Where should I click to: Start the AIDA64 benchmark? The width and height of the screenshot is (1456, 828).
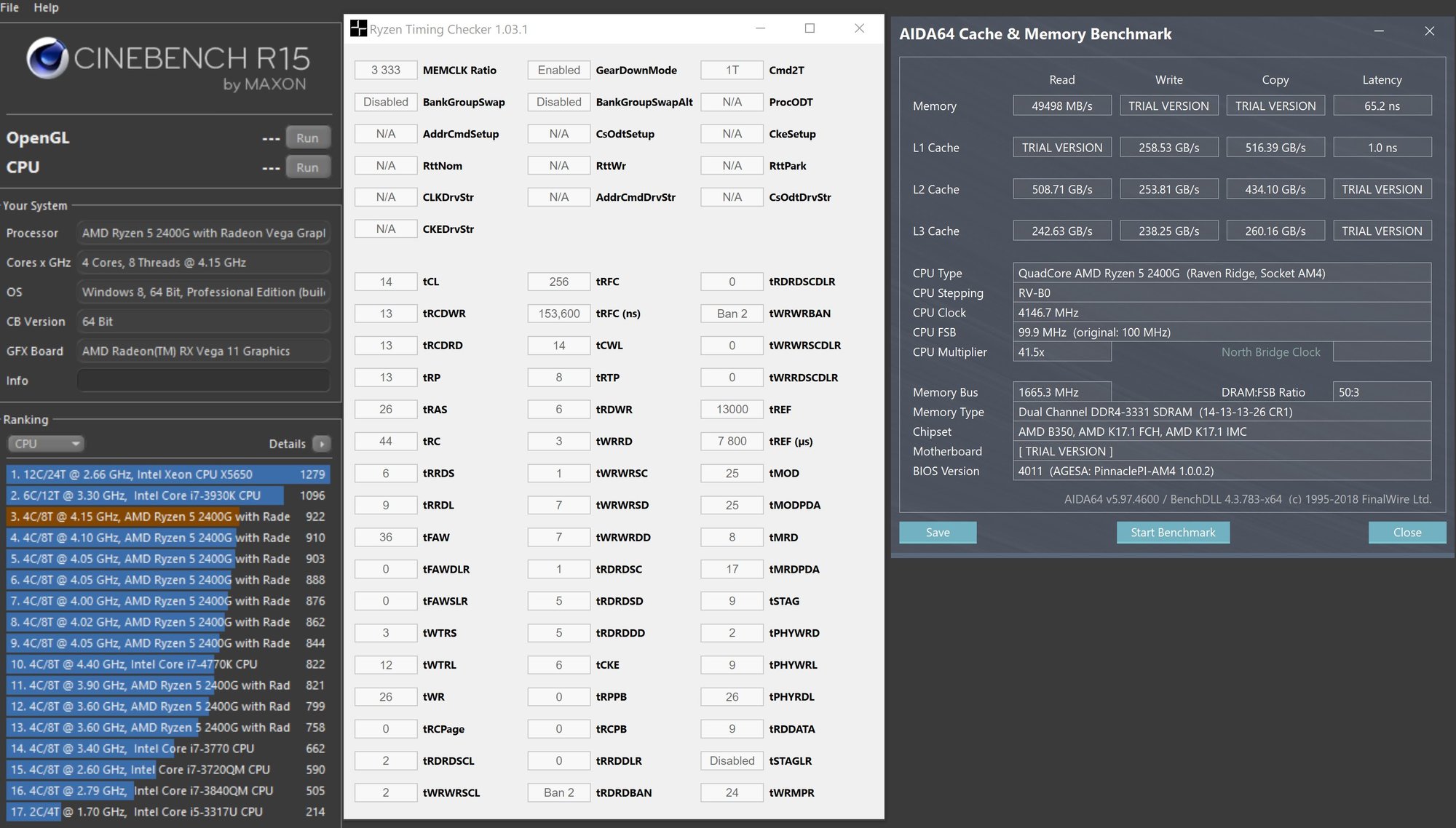(x=1173, y=533)
